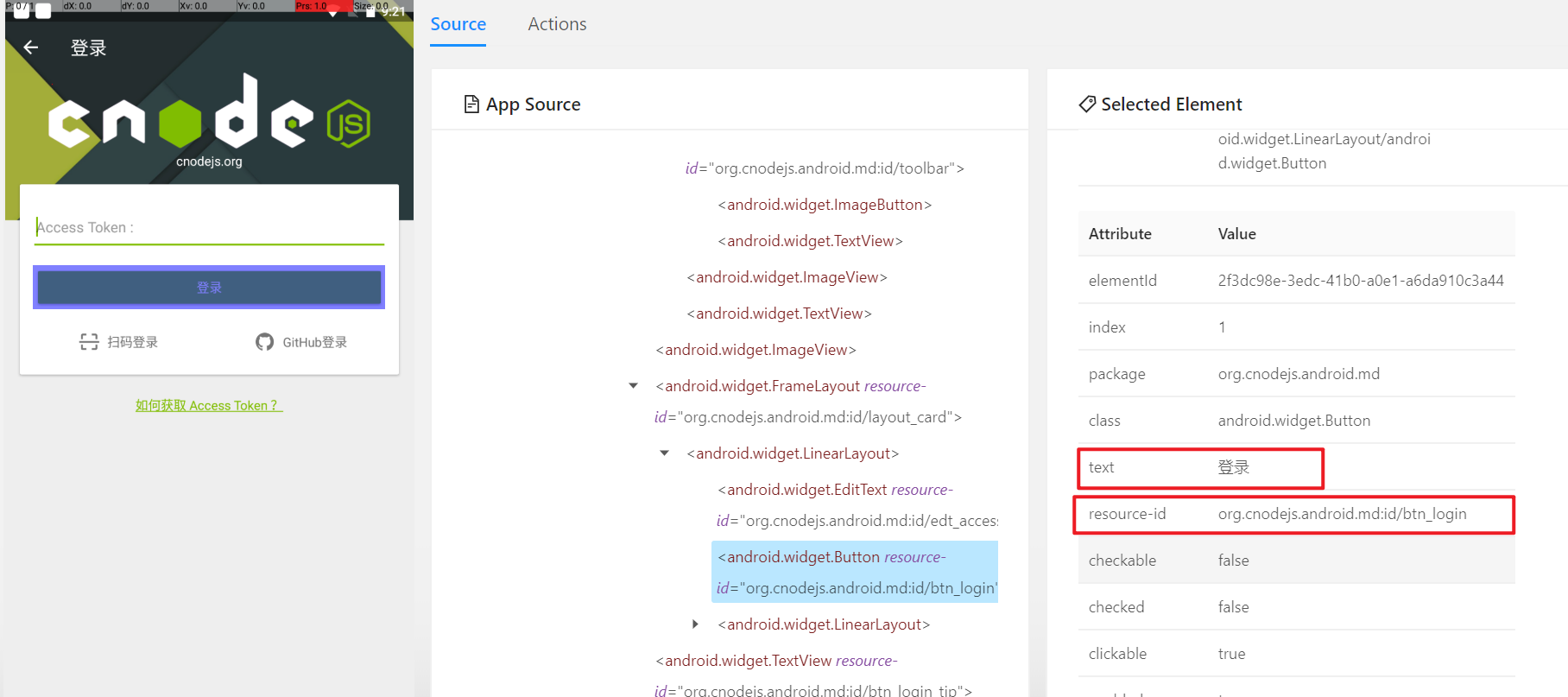This screenshot has width=1568, height=697.
Task: Click the App Source document icon
Action: click(x=471, y=105)
